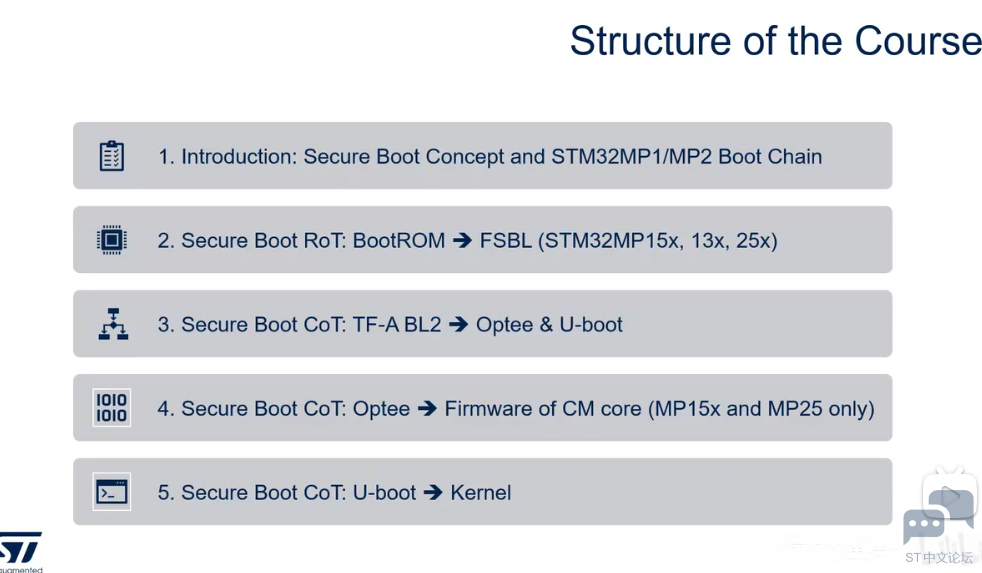Viewport: 982px width, 573px height.
Task: Select item 4 Firmware of CM core row
Action: [482, 408]
